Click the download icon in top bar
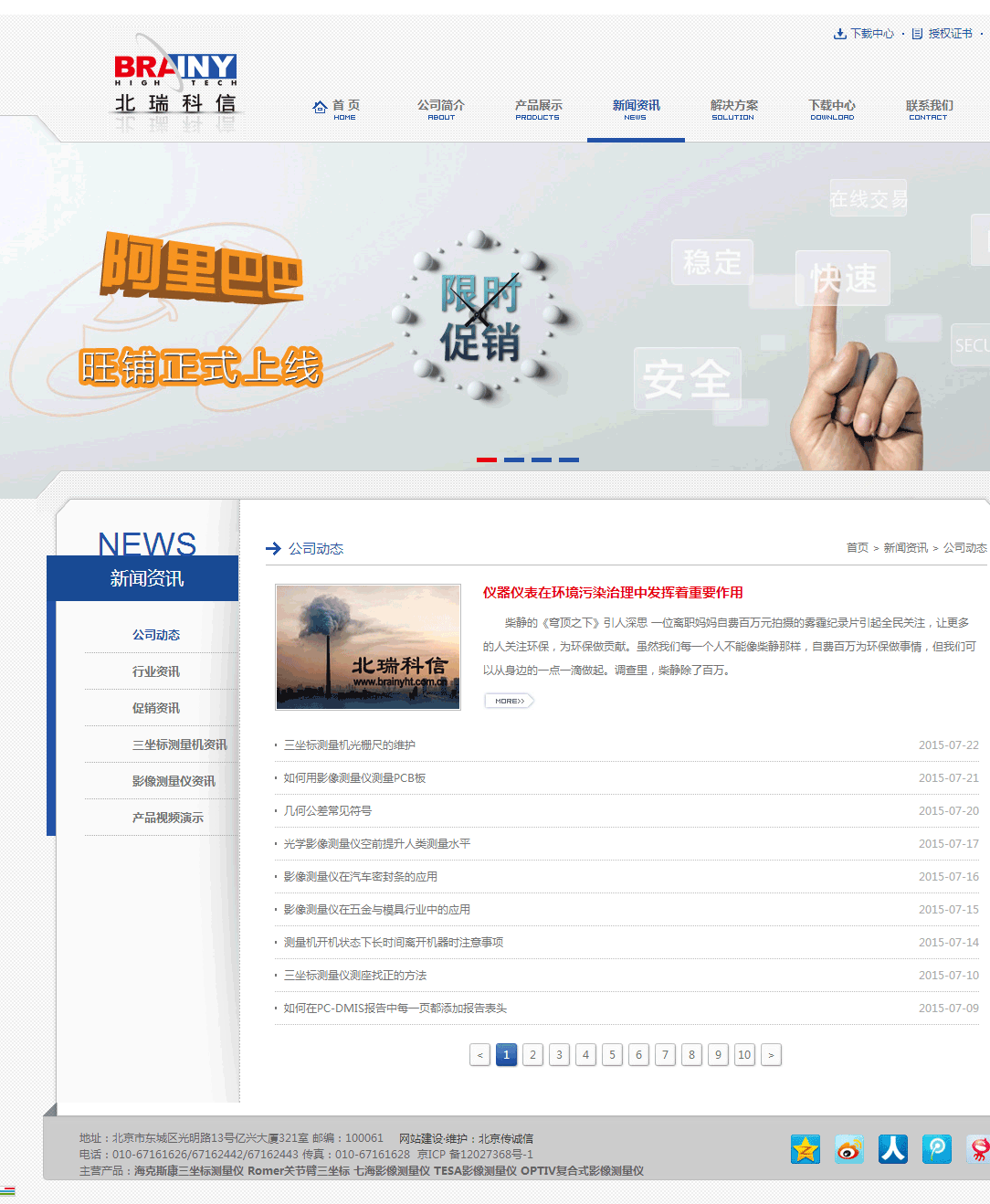The width and height of the screenshot is (990, 1204). coord(839,34)
